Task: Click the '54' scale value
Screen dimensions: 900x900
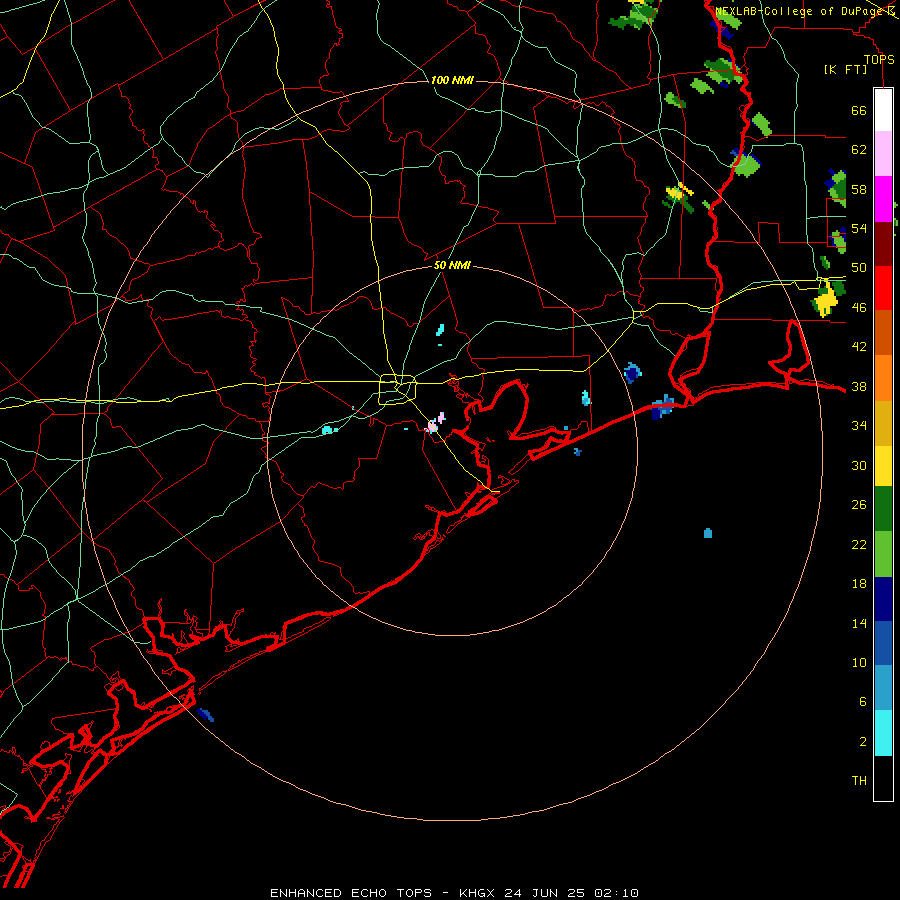Action: coord(859,228)
